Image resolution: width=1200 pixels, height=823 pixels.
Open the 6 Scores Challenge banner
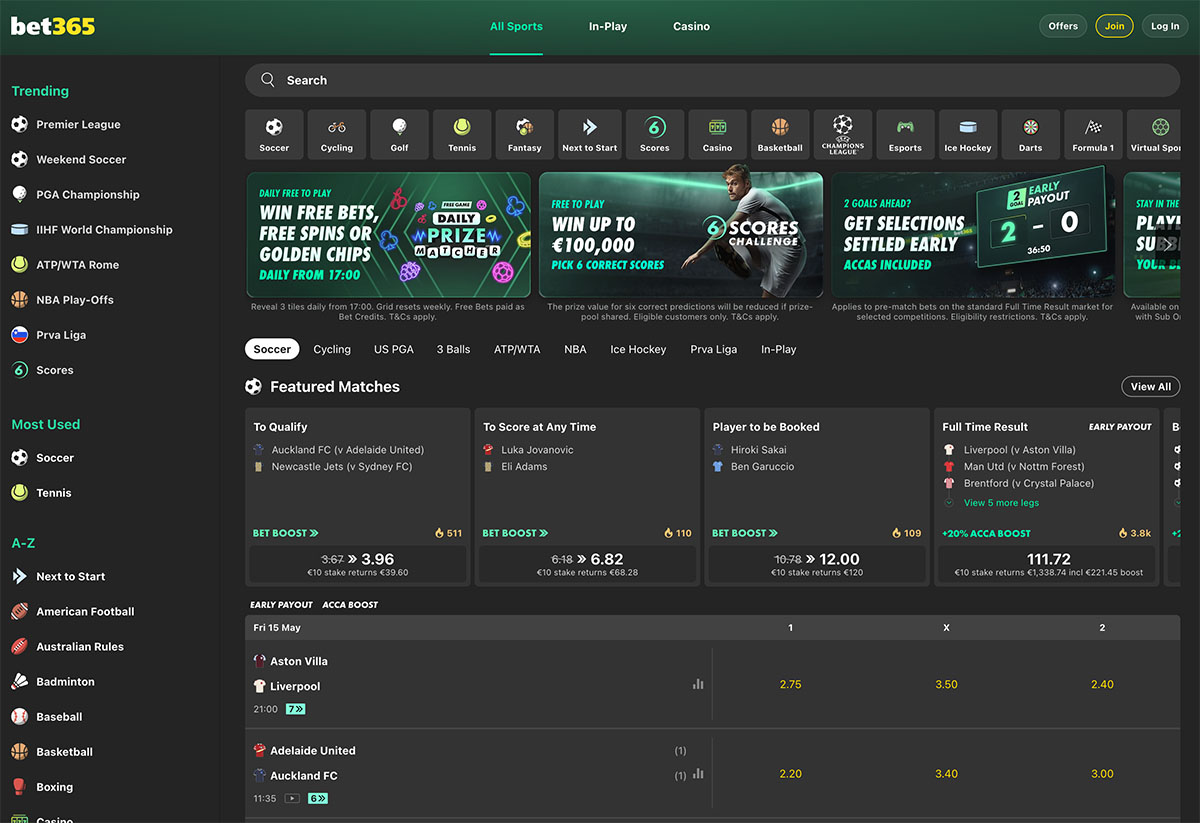pos(681,235)
